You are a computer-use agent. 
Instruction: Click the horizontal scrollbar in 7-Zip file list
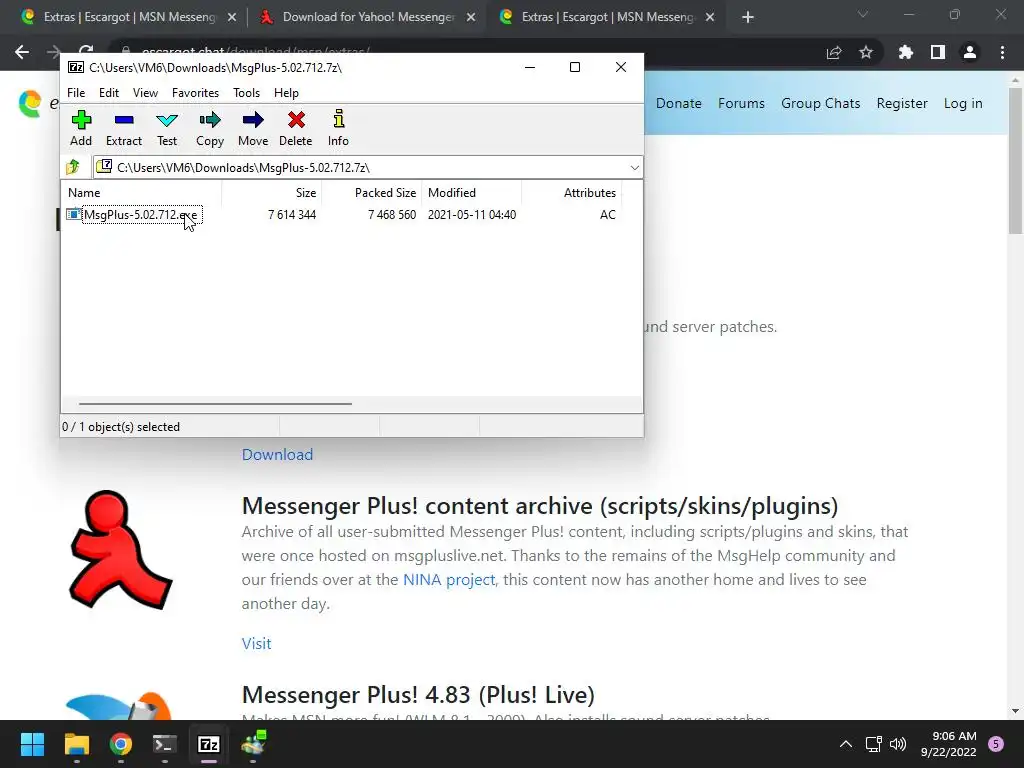click(x=215, y=404)
